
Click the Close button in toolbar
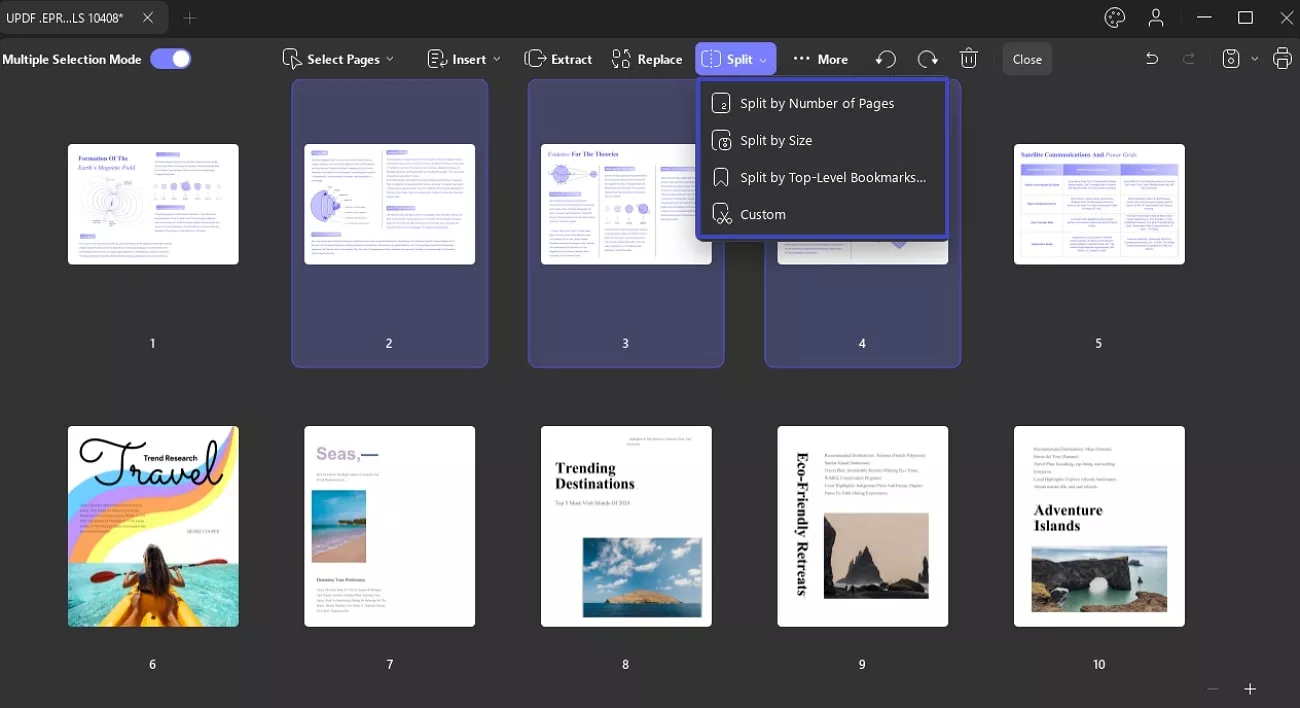point(1027,59)
